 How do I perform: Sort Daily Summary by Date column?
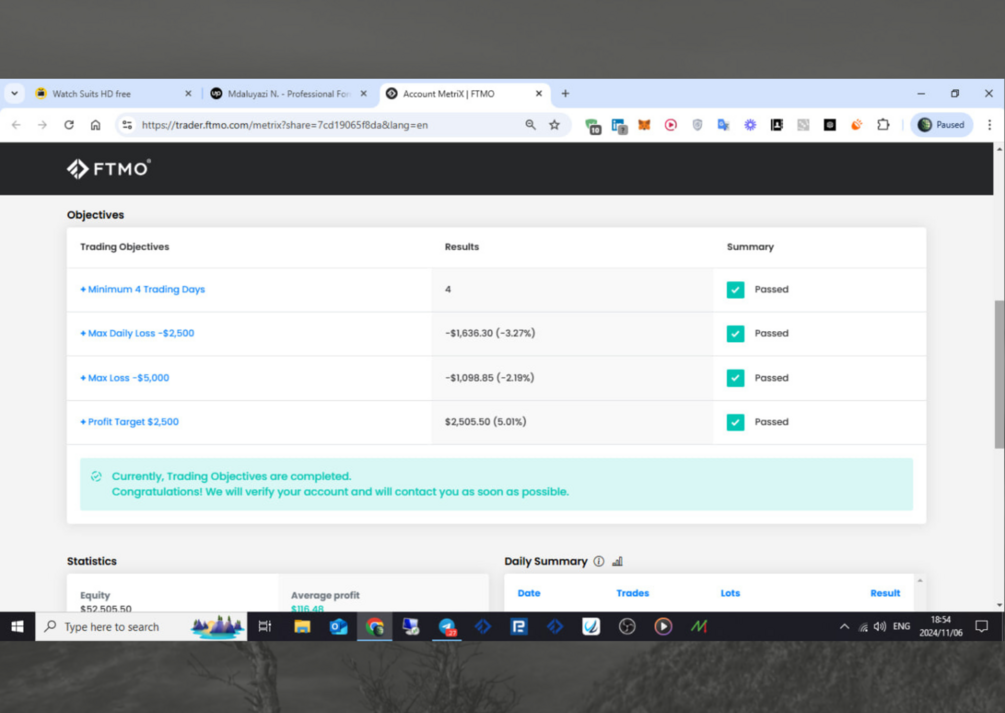pyautogui.click(x=529, y=593)
